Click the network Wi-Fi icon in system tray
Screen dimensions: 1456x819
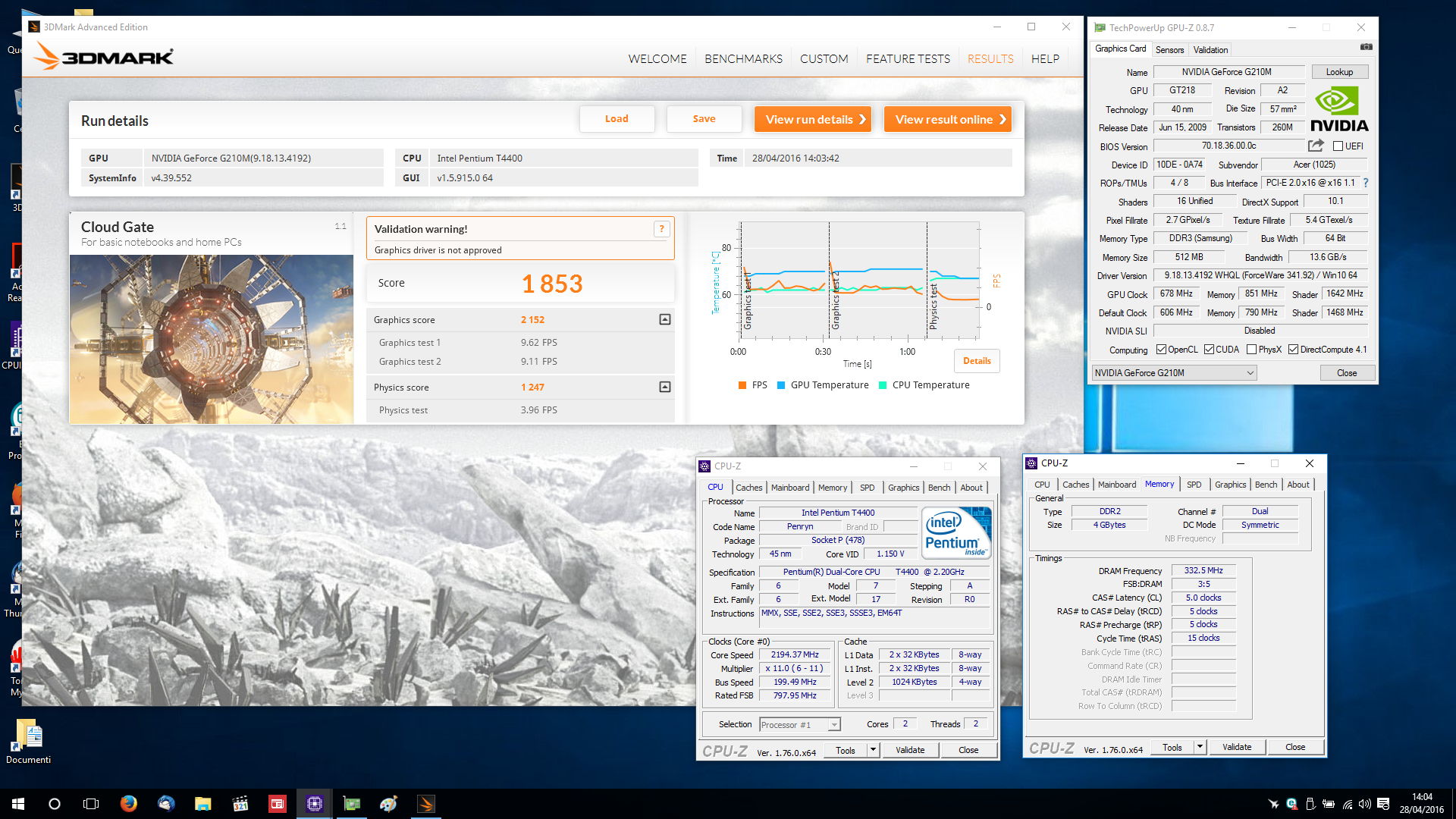coord(1348,804)
